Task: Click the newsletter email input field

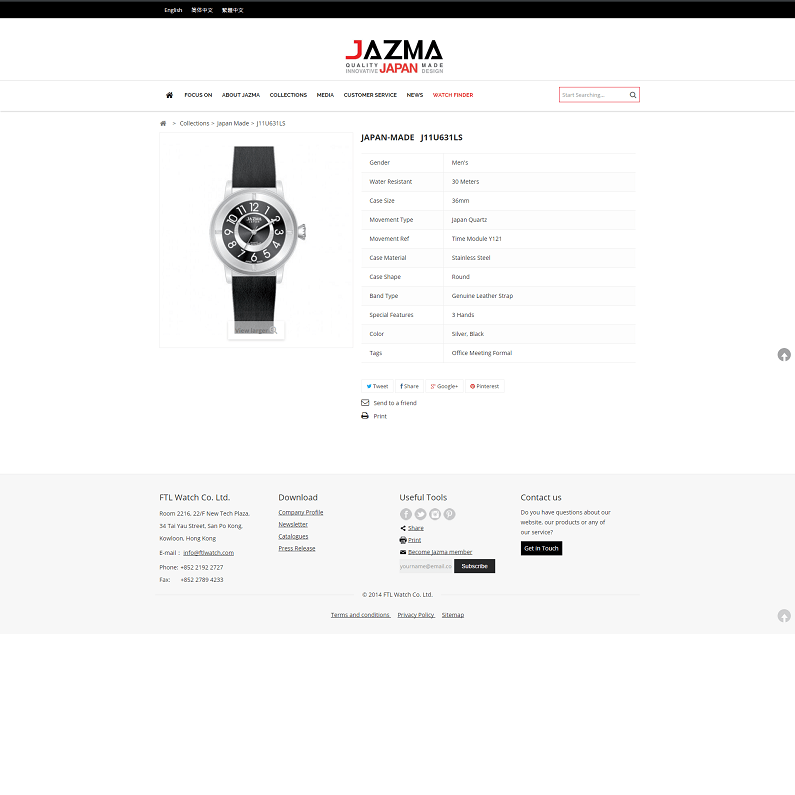Action: tap(426, 566)
